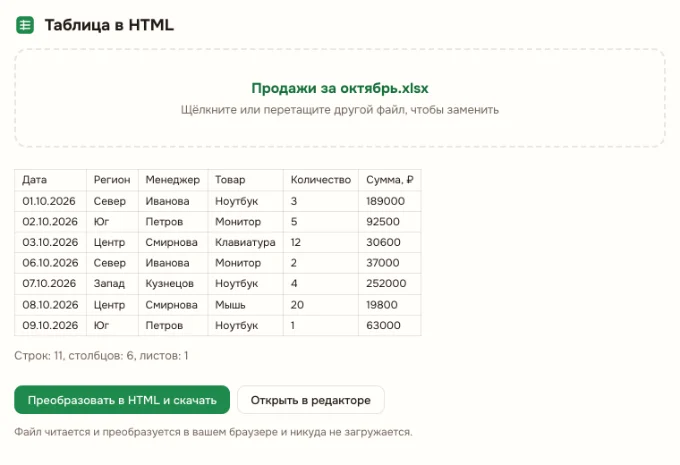Screen dimensions: 680x465
Task: Click date cell 09.10.2026
Action: pyautogui.click(x=50, y=325)
